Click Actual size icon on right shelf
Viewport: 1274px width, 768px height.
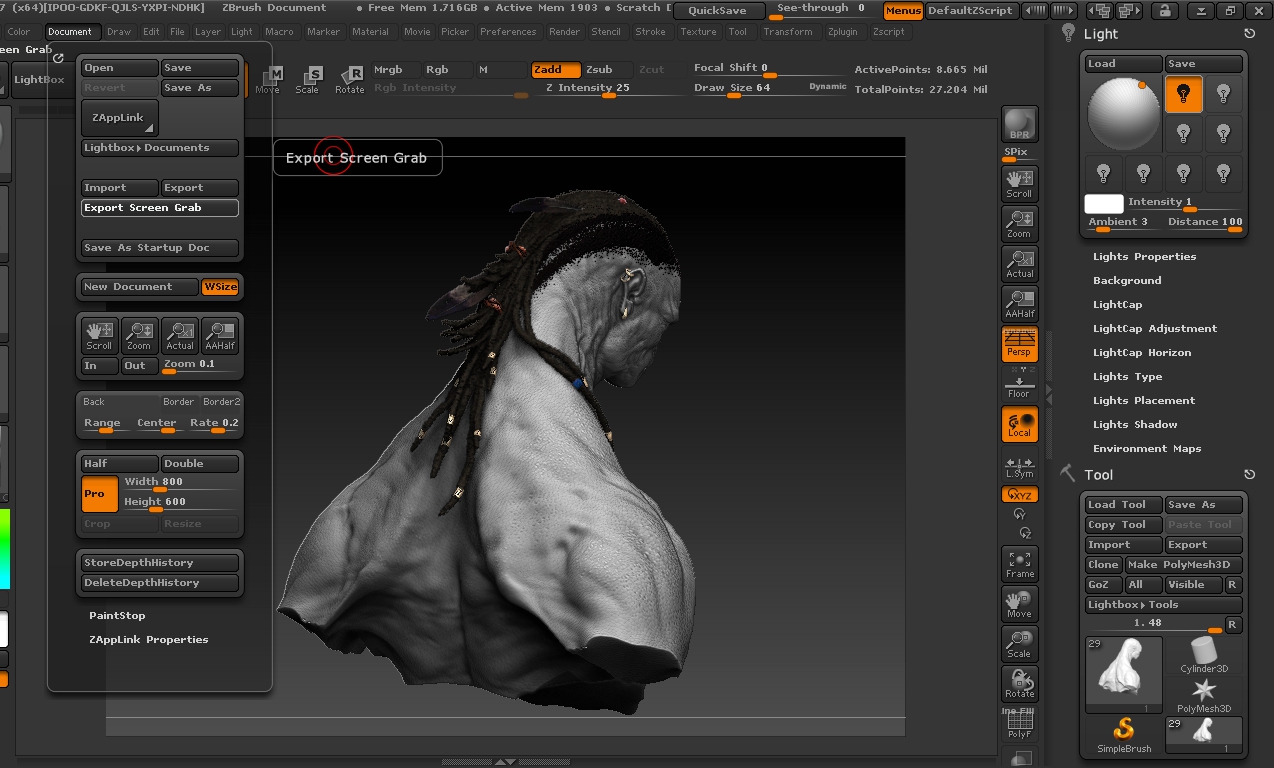point(1019,264)
